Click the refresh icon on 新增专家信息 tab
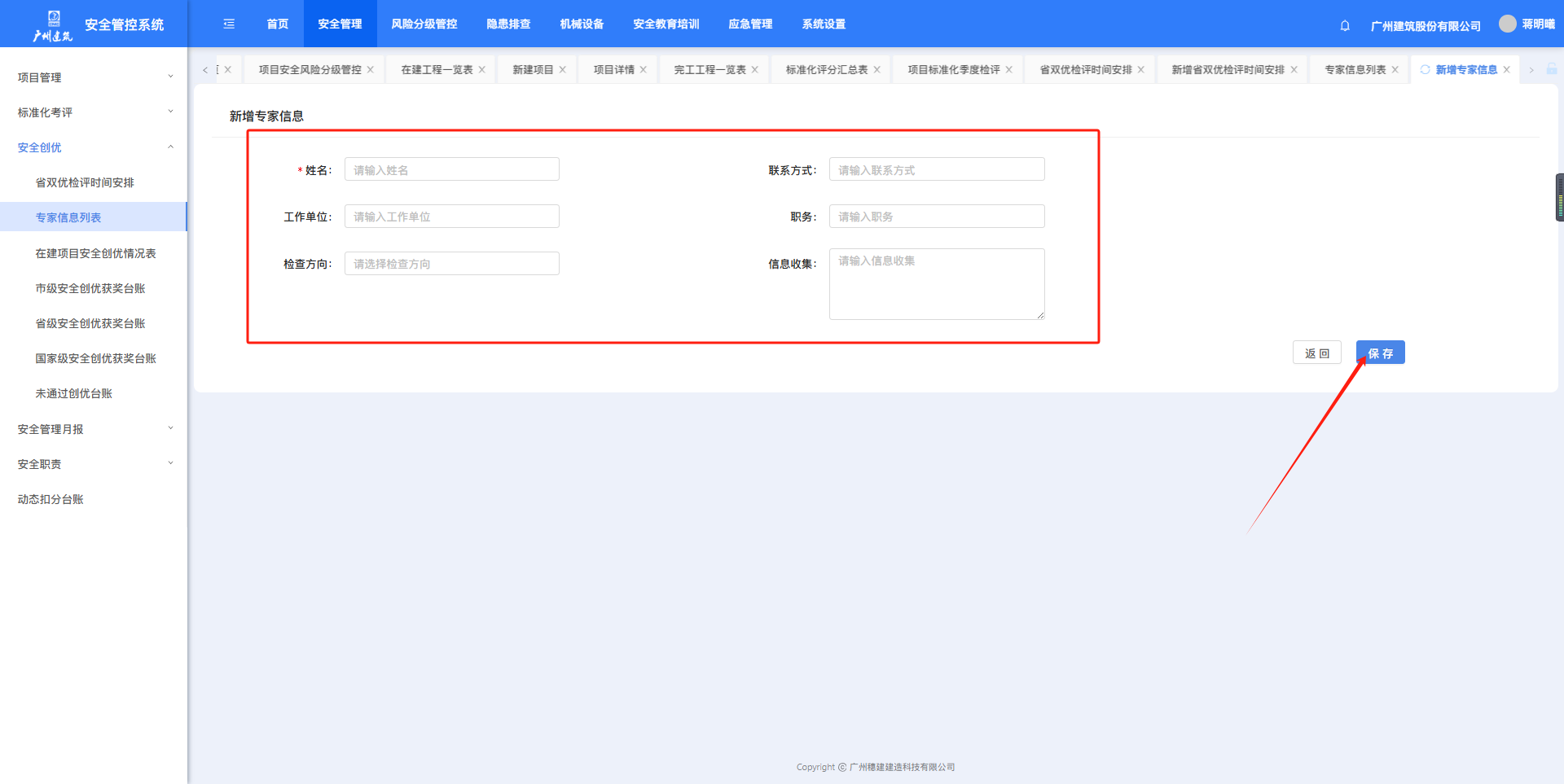The image size is (1564, 784). (x=1425, y=70)
